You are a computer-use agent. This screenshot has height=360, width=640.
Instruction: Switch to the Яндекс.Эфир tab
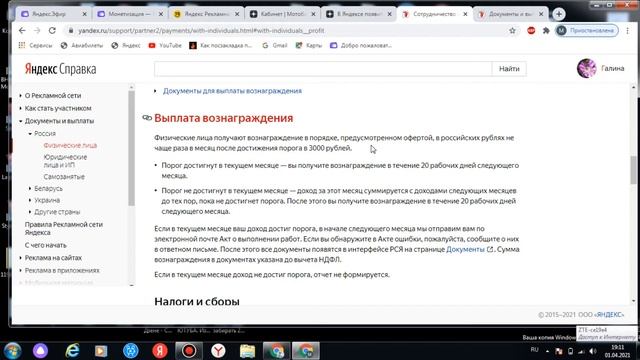pos(53,14)
